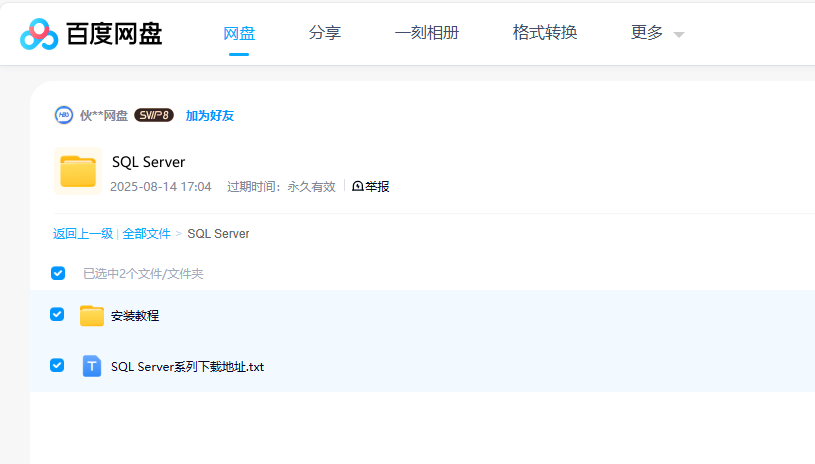Click the Baidu Netdisk logo icon
The width and height of the screenshot is (815, 464).
(39, 34)
